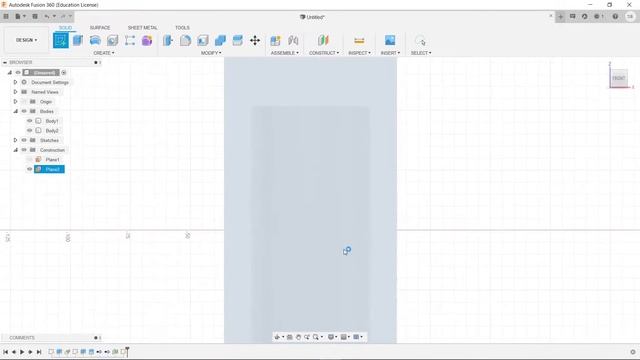Select the Joint tool icon
This screenshot has height=360, width=640.
293,40
